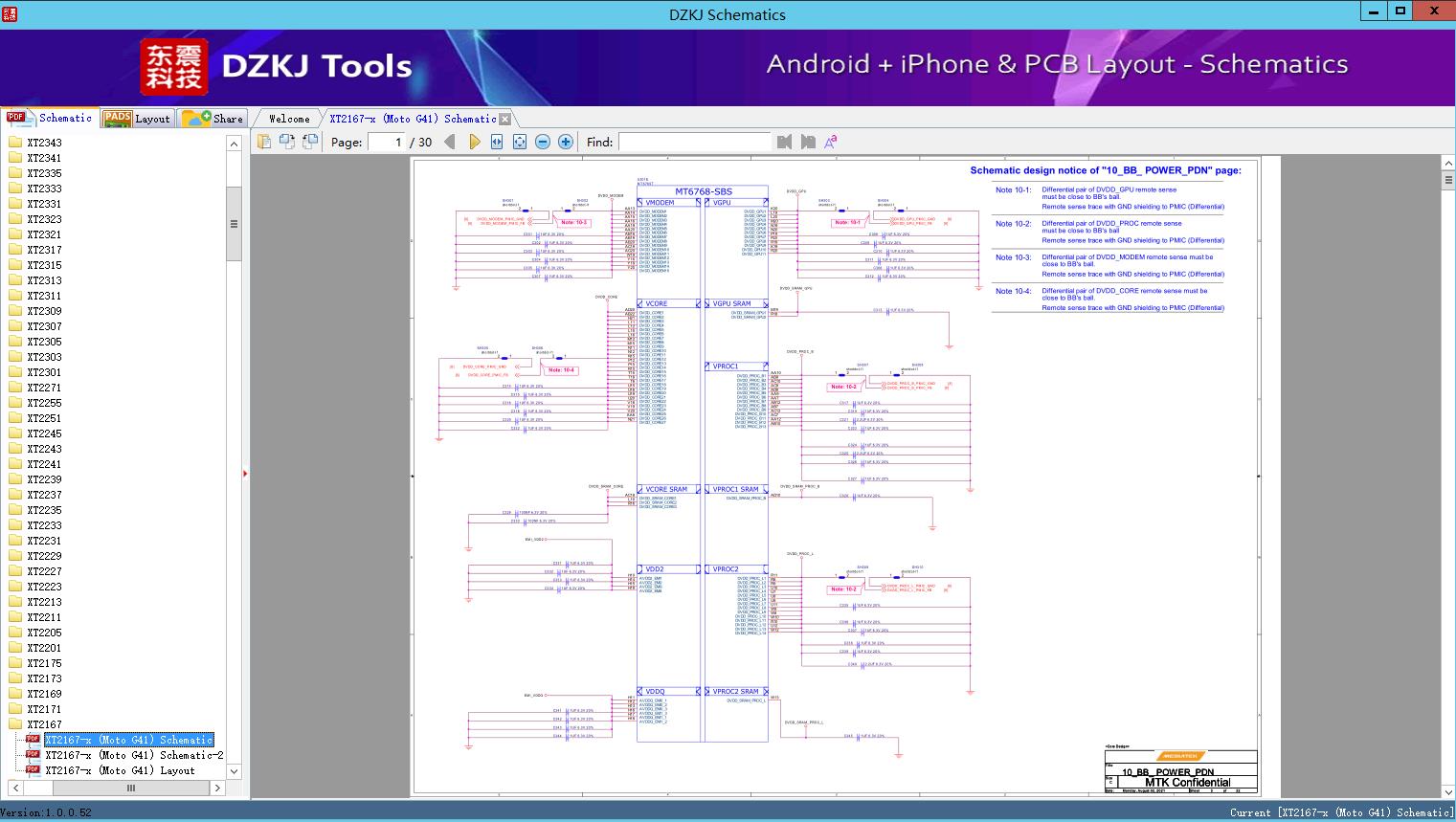Open XT2167-x (Moto G41) Layout file
The height and width of the screenshot is (822, 1456).
coord(120,770)
